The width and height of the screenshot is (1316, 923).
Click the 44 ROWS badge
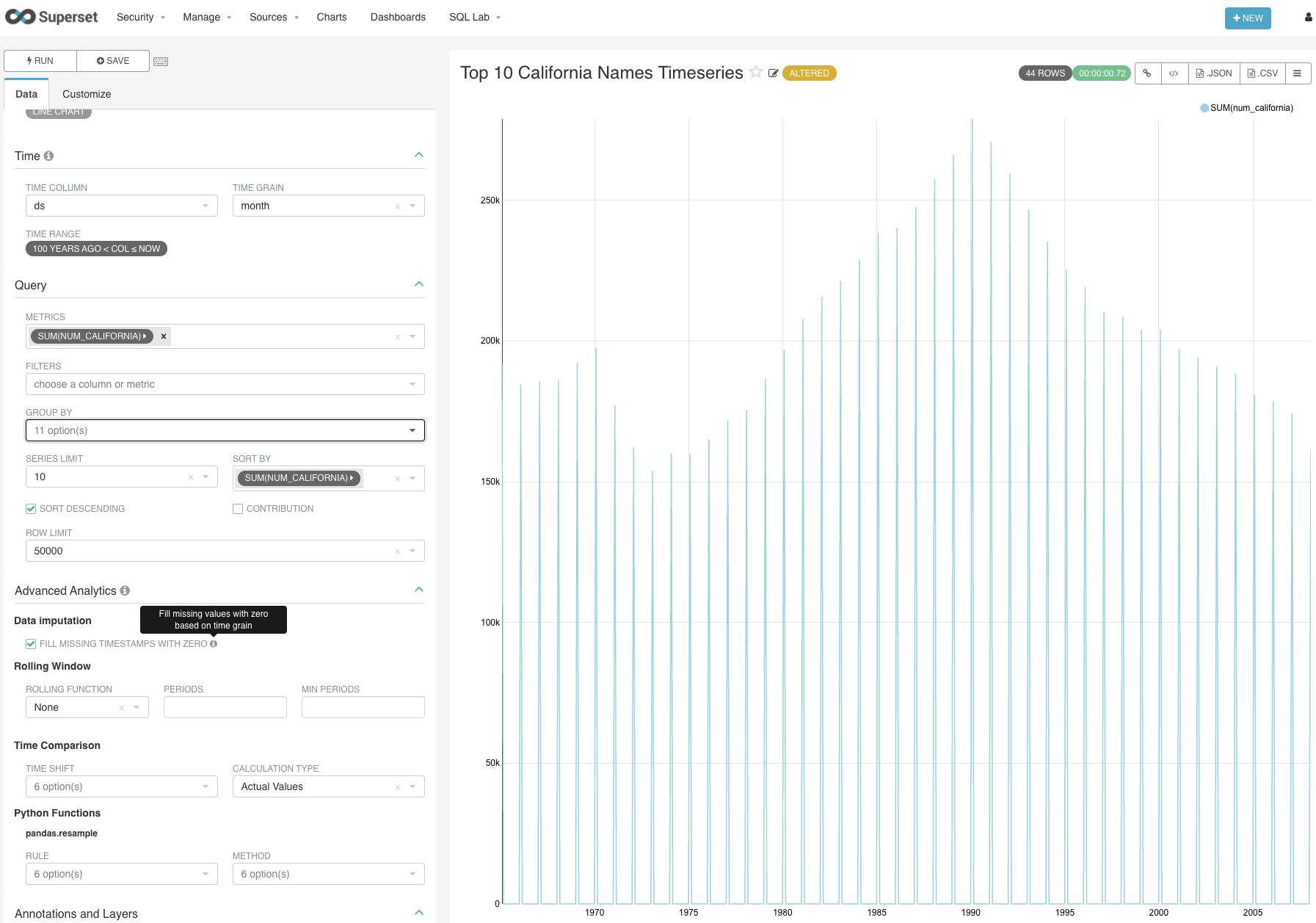point(1045,73)
